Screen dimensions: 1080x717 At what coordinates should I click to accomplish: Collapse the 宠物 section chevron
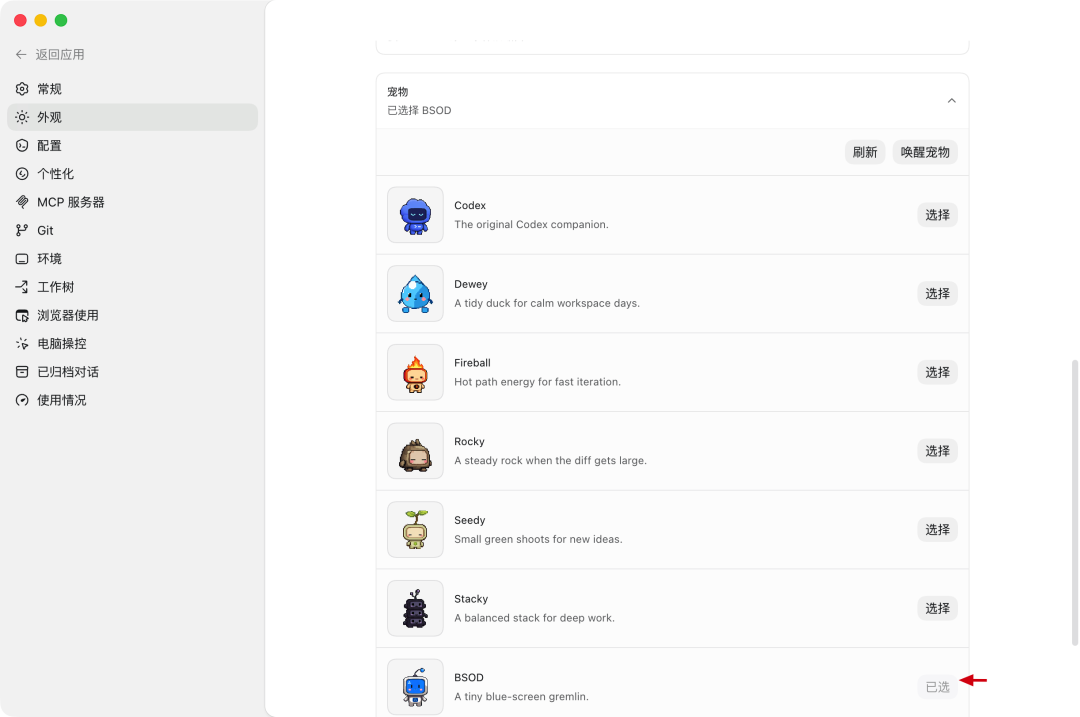951,101
